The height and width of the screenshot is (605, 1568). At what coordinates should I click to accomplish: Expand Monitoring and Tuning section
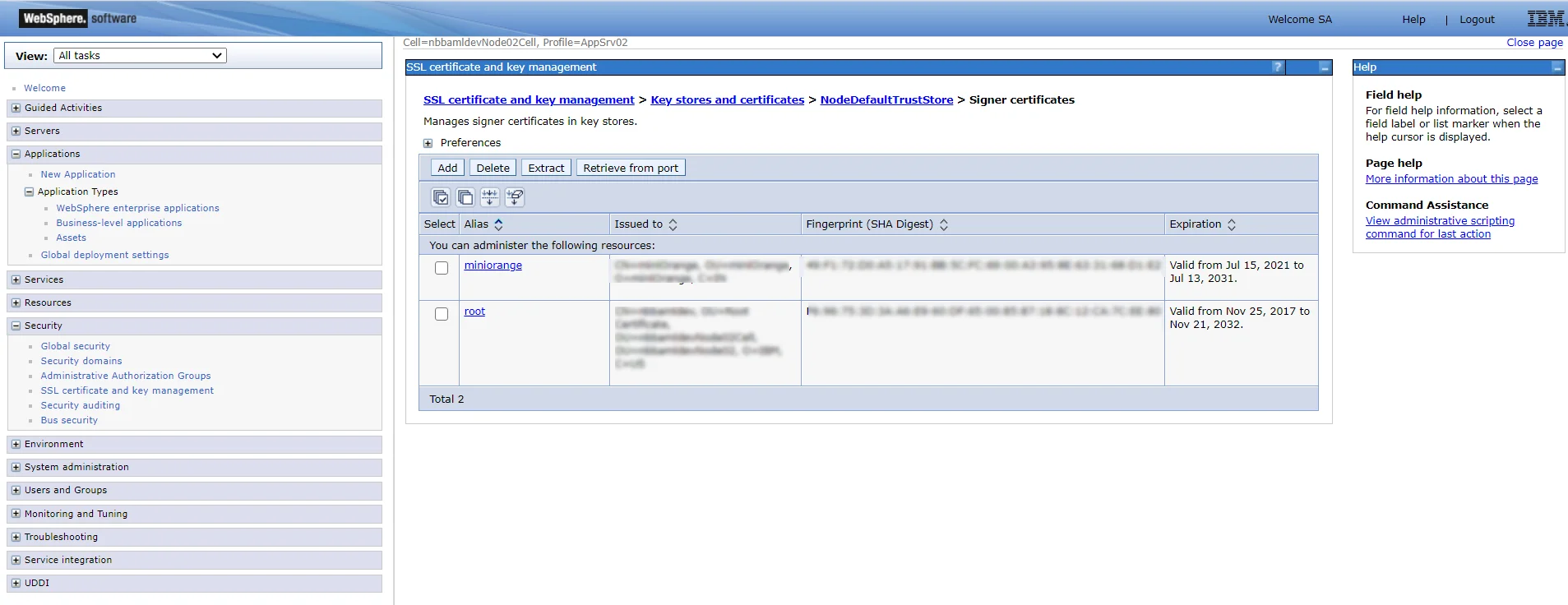pyautogui.click(x=16, y=514)
